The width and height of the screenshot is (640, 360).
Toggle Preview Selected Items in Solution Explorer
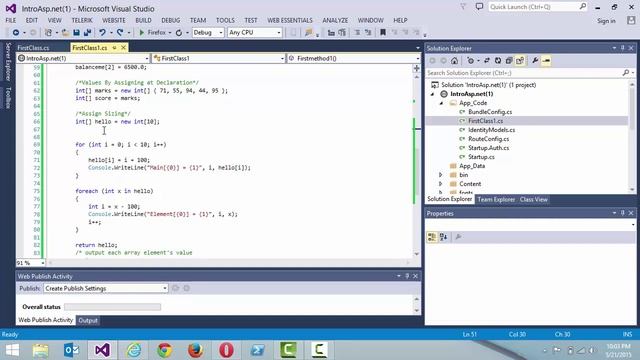click(546, 61)
